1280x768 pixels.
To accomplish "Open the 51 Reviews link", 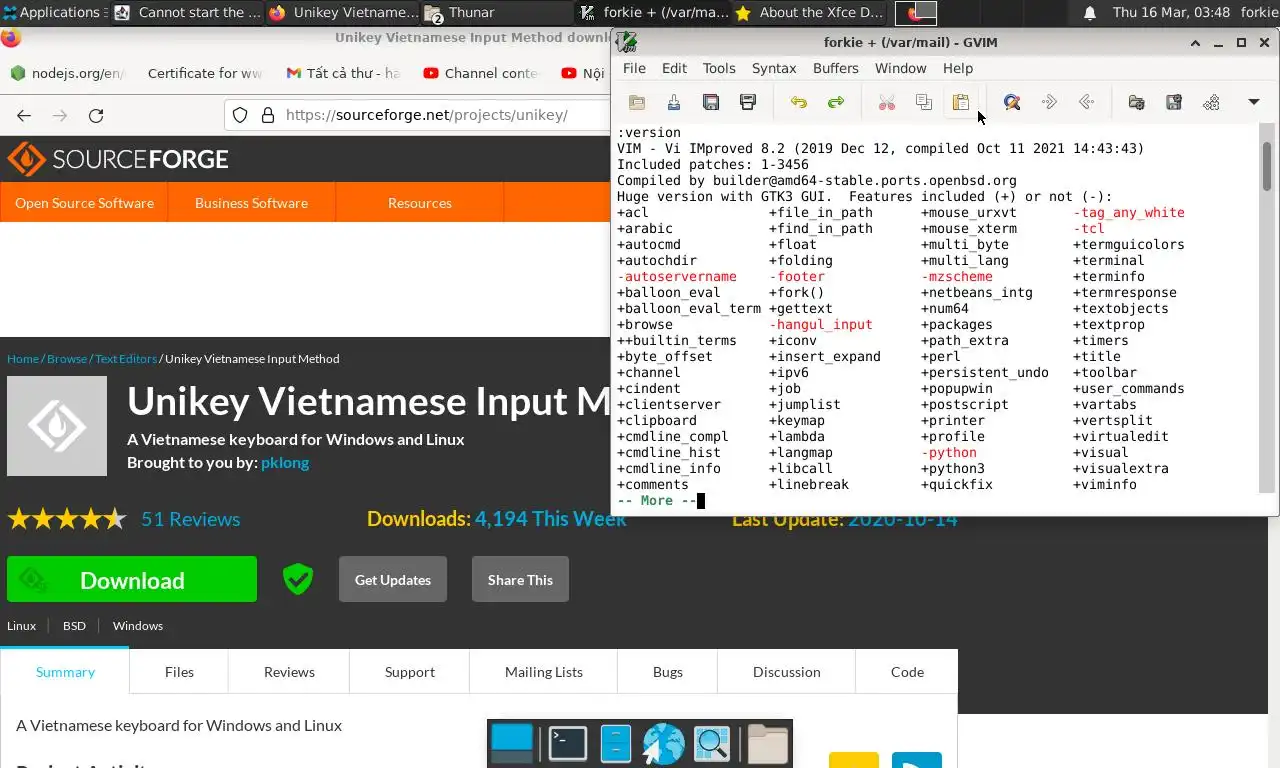I will (x=190, y=519).
